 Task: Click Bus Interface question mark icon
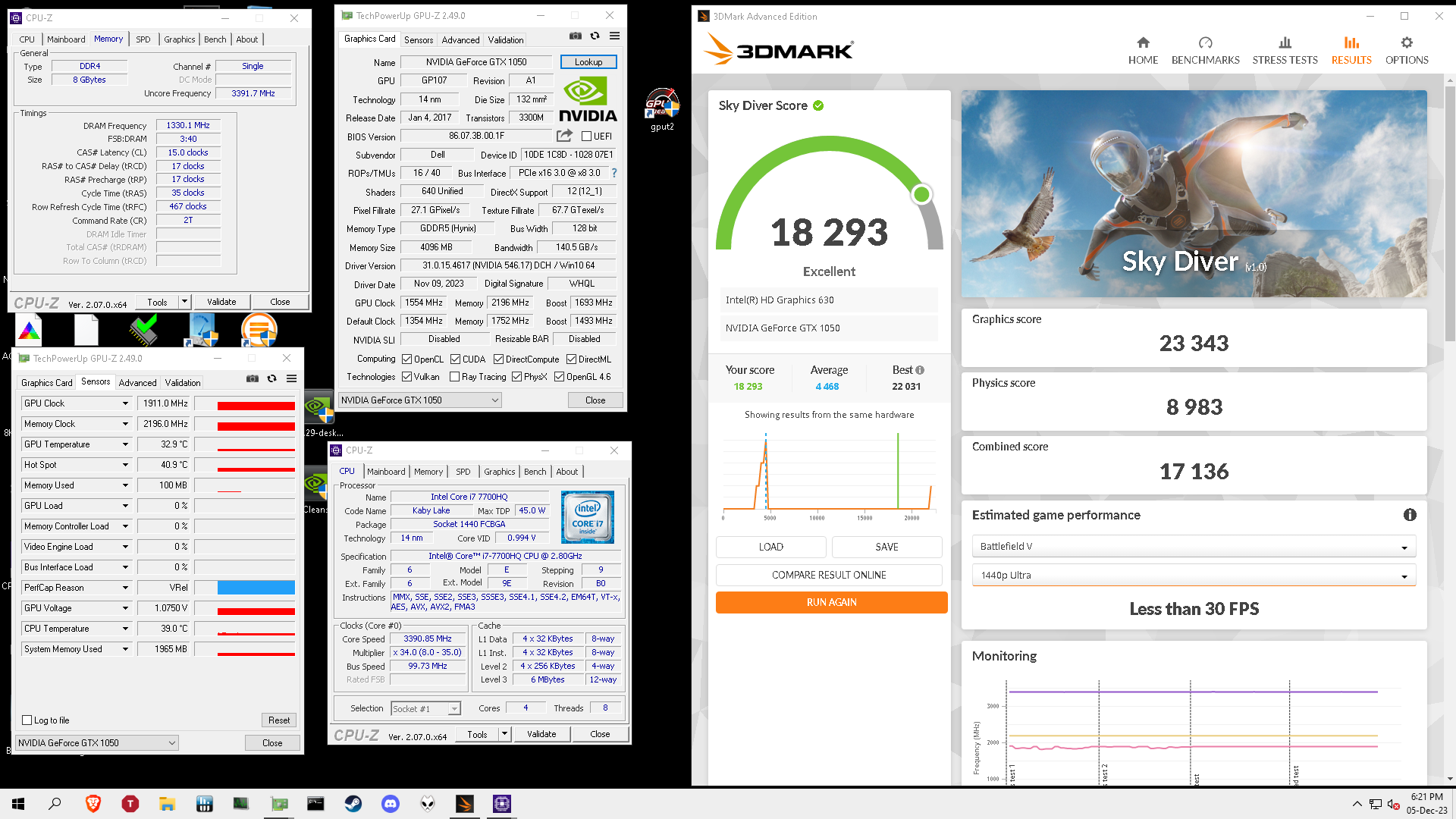pyautogui.click(x=614, y=173)
